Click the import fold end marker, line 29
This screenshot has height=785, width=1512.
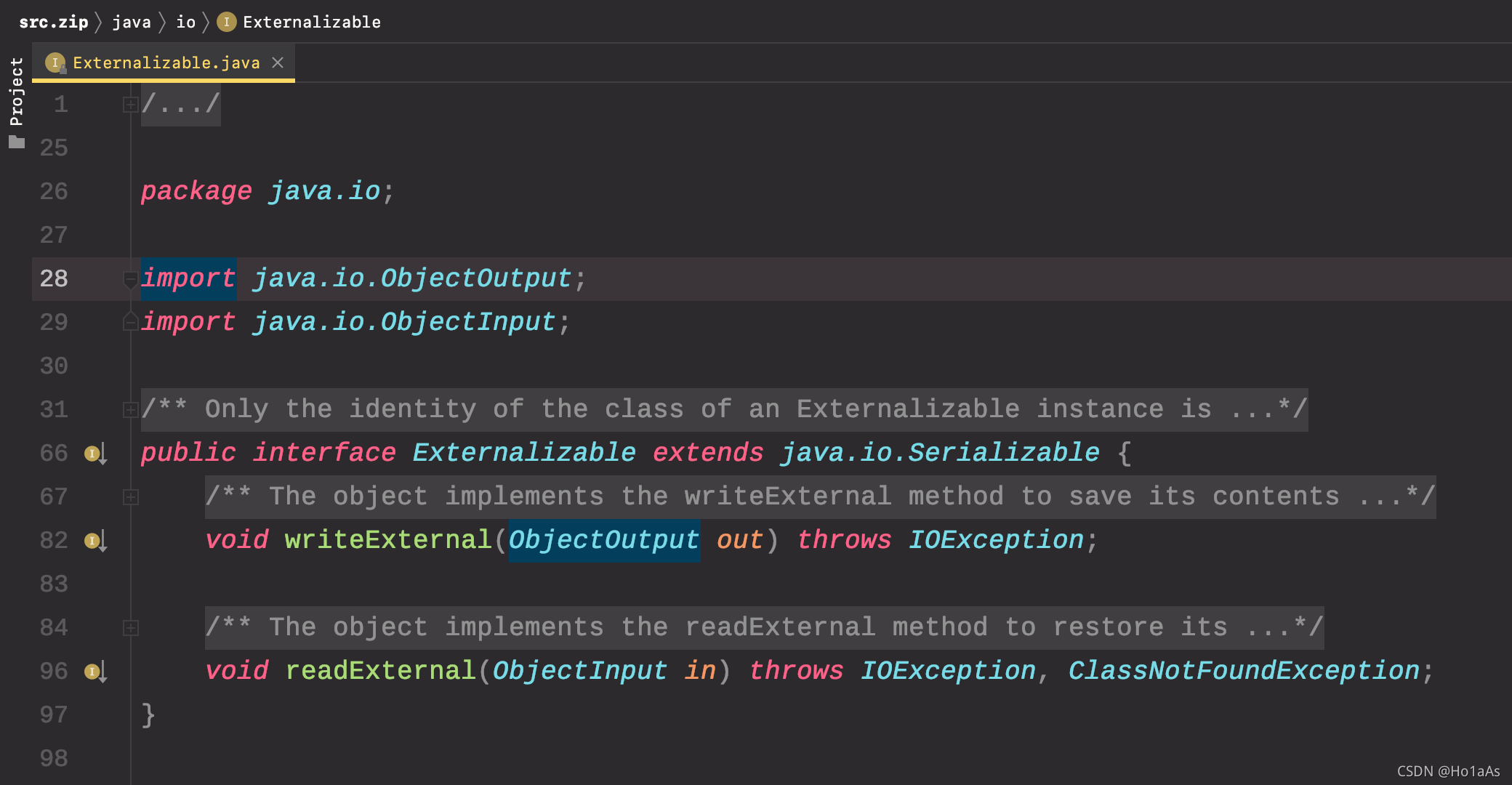click(130, 321)
